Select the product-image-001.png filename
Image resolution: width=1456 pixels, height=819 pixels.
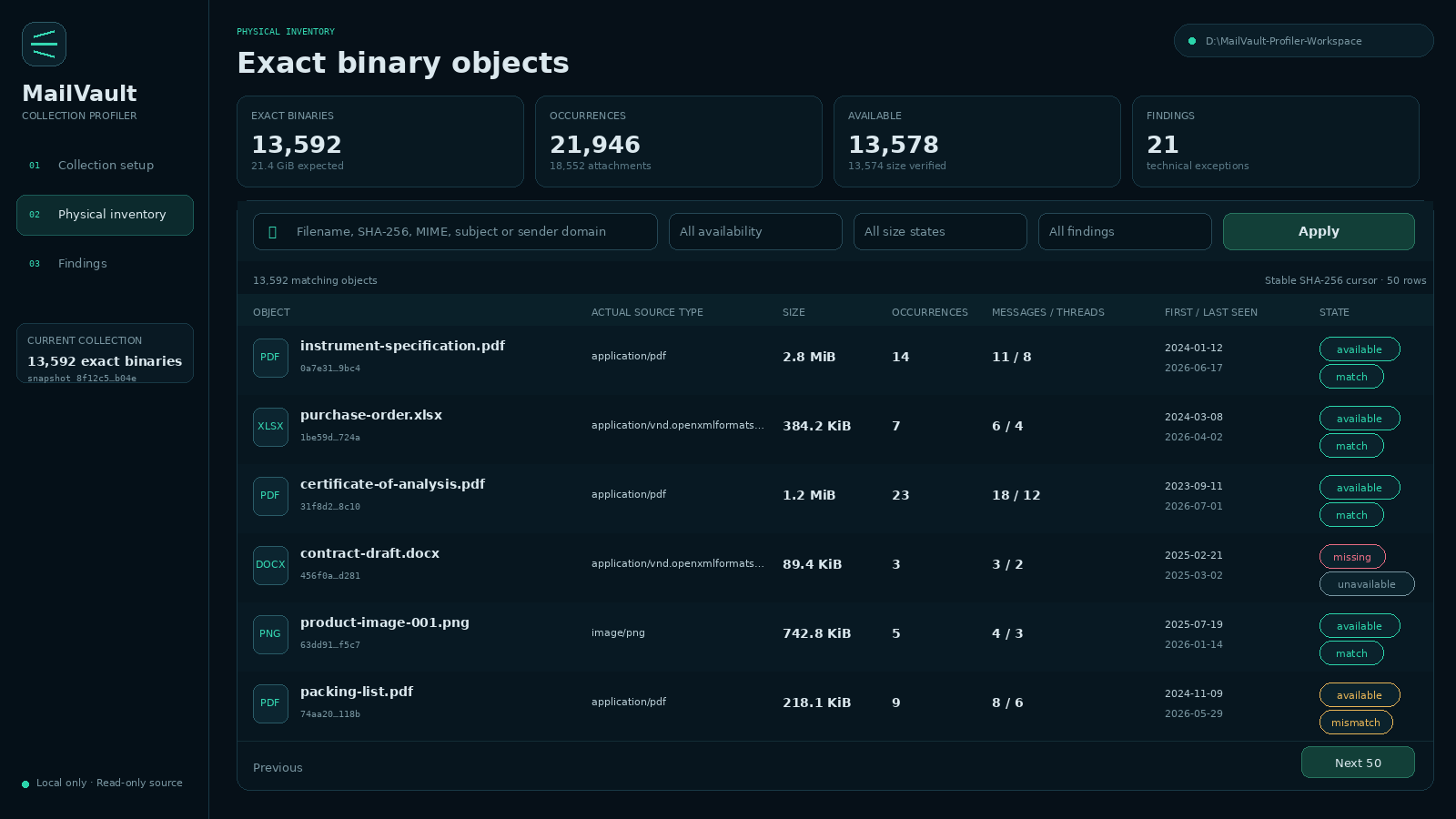coord(385,622)
